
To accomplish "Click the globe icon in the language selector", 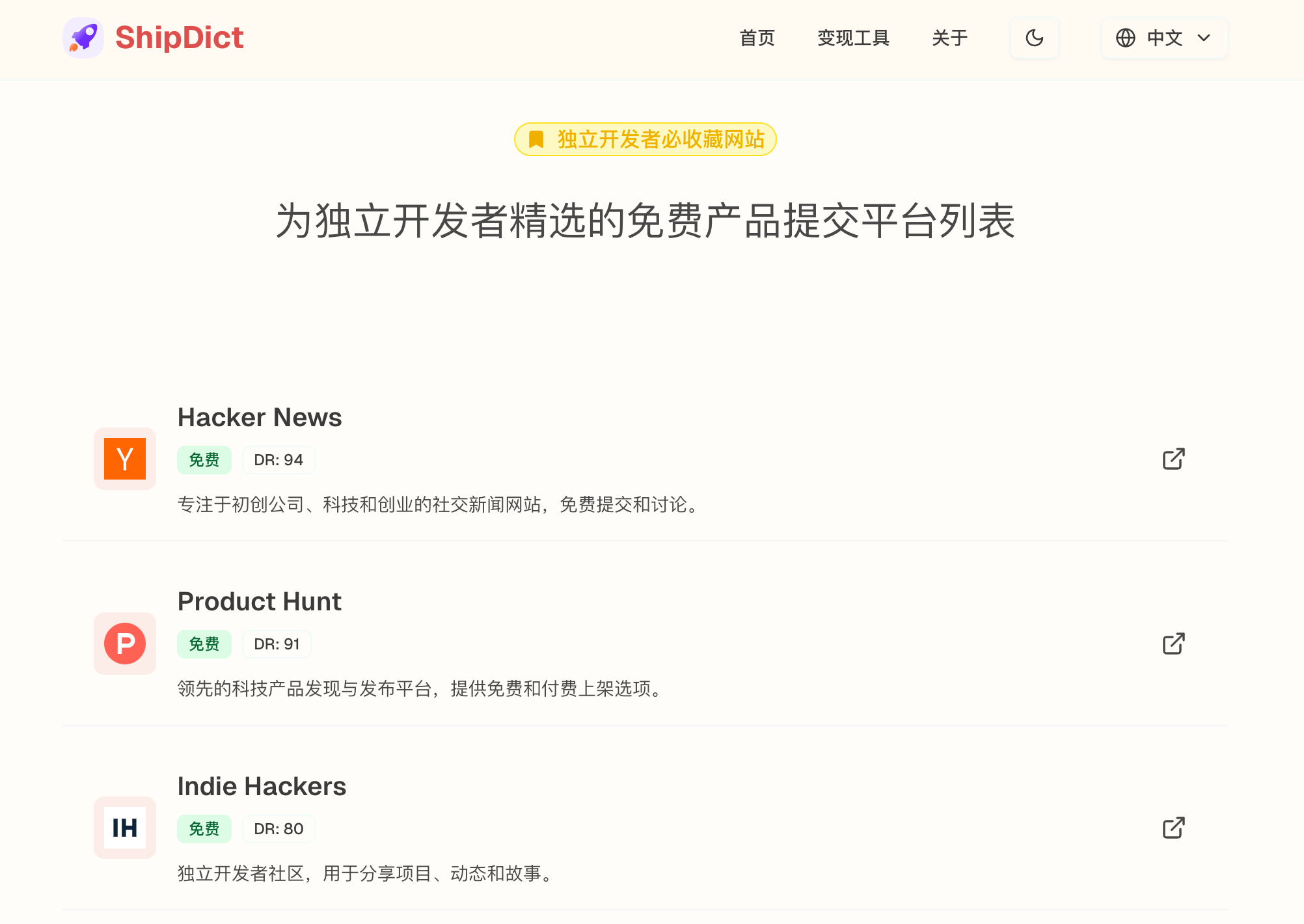I will point(1125,38).
